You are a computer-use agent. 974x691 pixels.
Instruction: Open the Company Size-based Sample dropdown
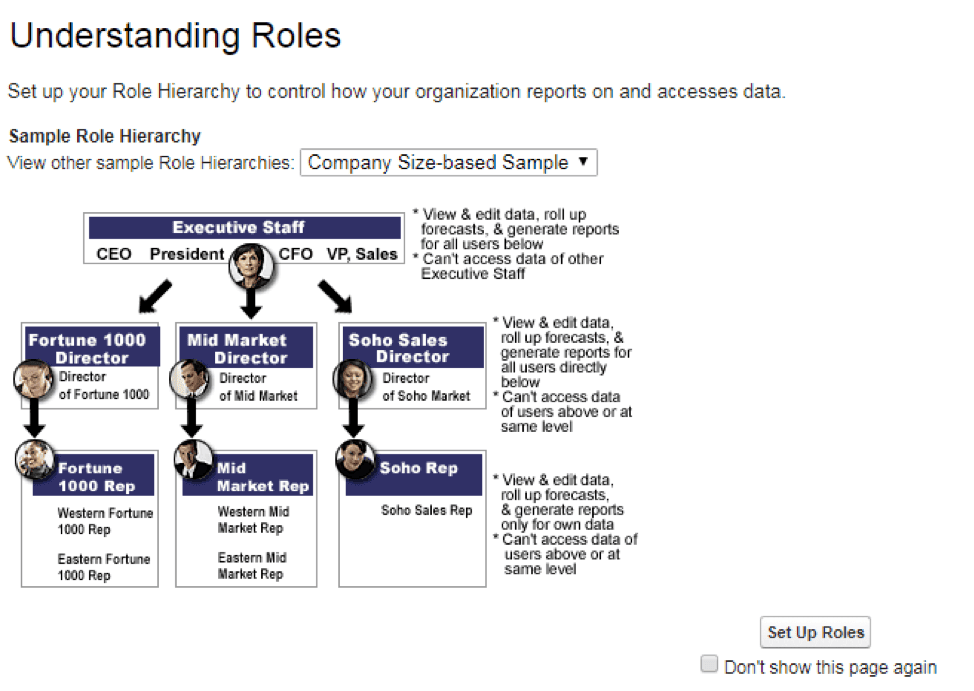(x=448, y=162)
